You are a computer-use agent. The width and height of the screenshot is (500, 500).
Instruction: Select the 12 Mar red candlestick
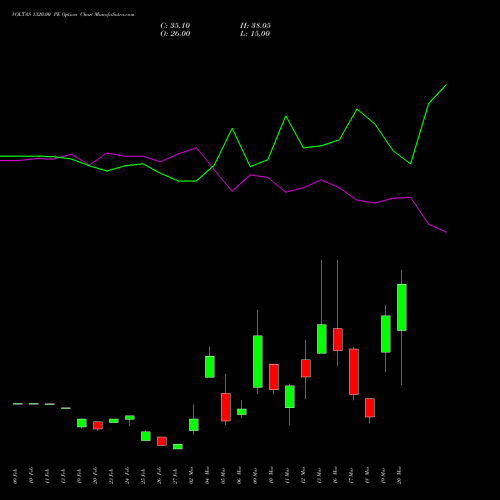tap(306, 368)
